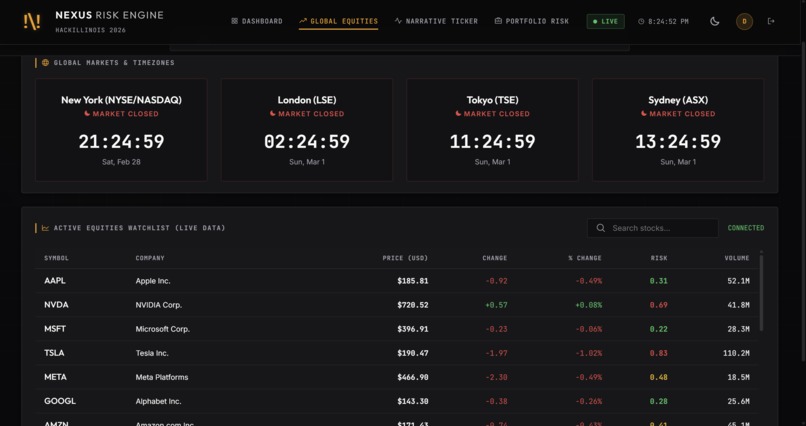Open the Dashboard tab
Image resolution: width=806 pixels, height=426 pixels.
[257, 21]
